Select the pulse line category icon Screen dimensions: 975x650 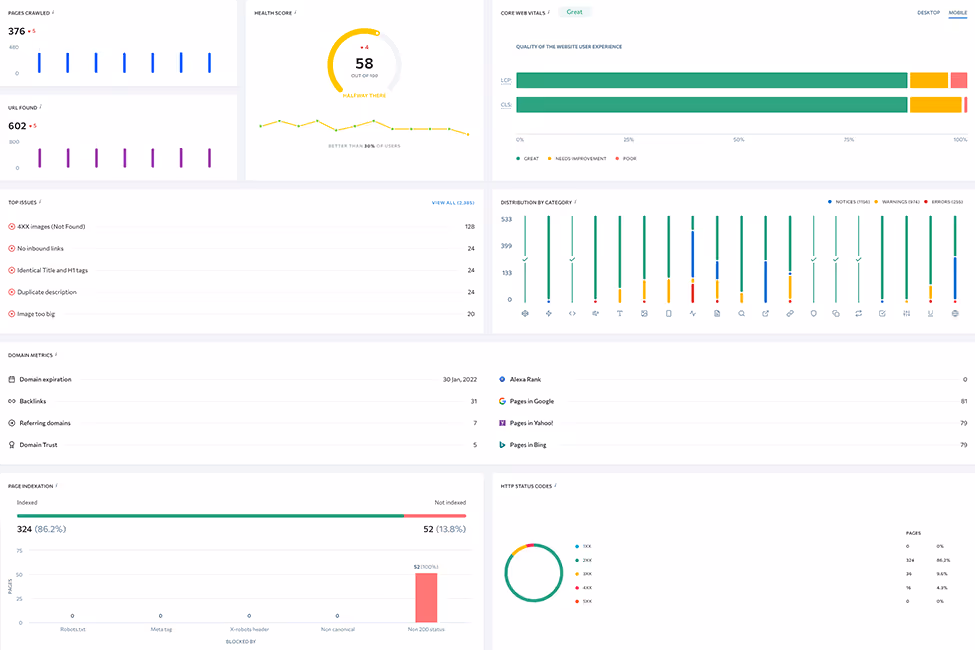(x=693, y=313)
